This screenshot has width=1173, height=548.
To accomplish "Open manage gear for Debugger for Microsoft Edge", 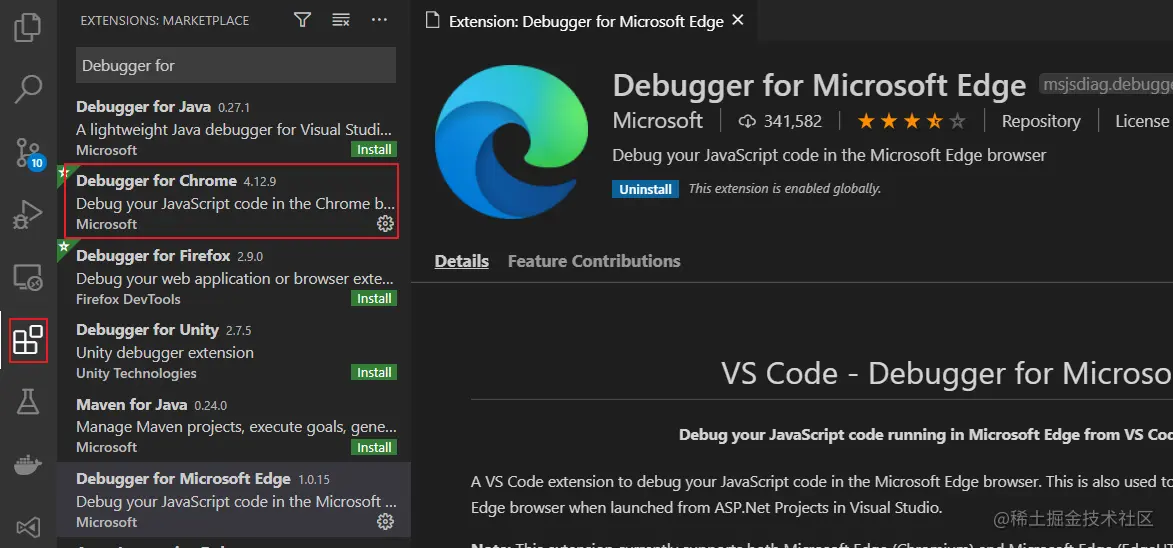I will [385, 522].
